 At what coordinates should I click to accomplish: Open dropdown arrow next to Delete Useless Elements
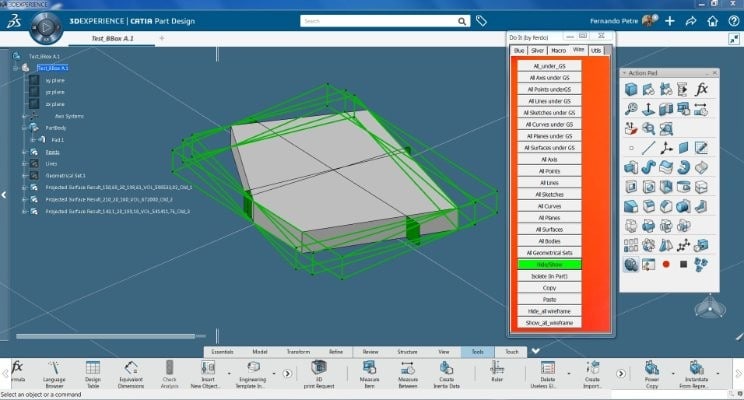[x=569, y=374]
